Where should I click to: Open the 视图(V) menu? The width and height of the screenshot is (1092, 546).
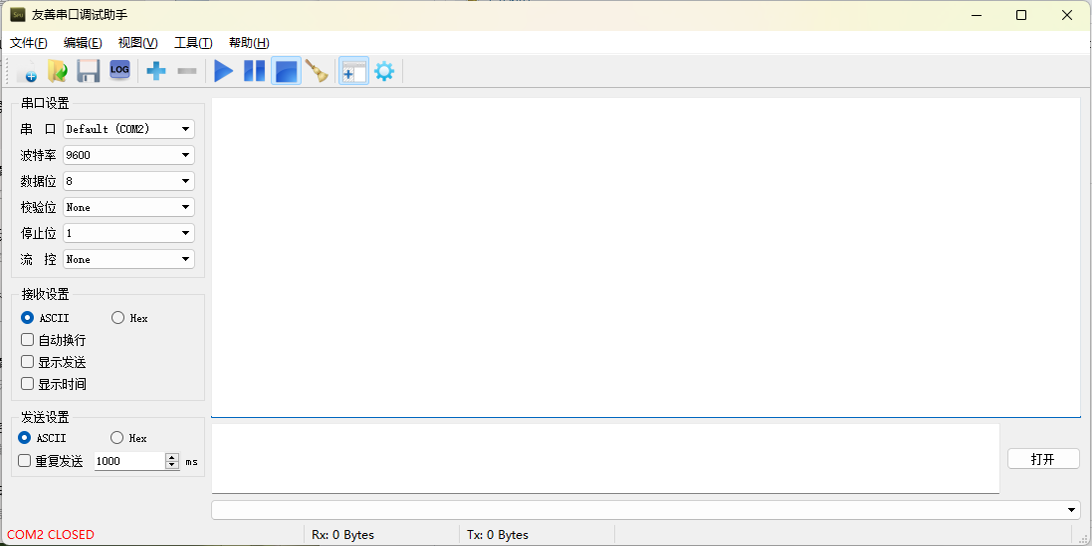pos(138,43)
